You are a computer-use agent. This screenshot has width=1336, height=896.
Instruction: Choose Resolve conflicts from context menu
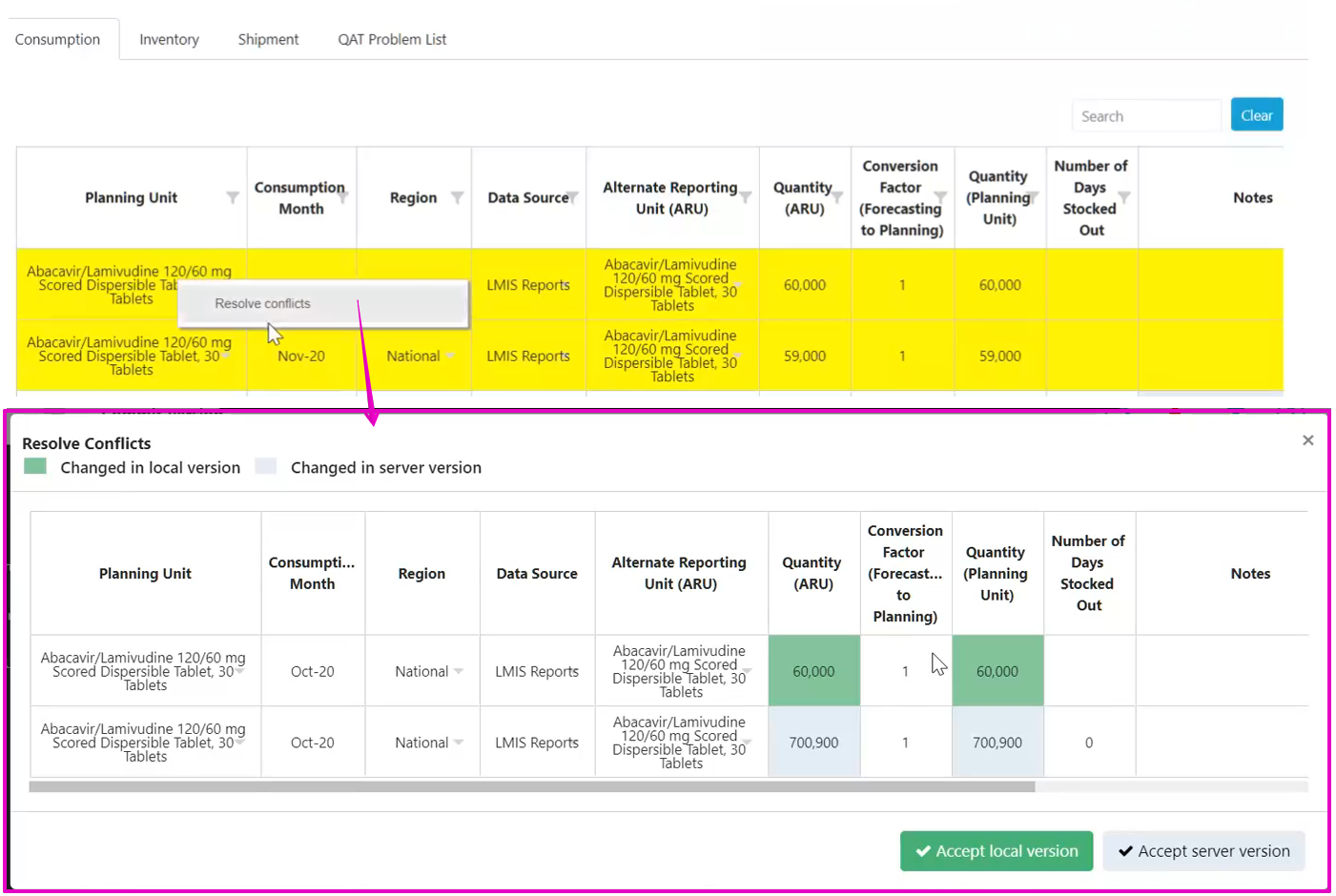pyautogui.click(x=322, y=303)
